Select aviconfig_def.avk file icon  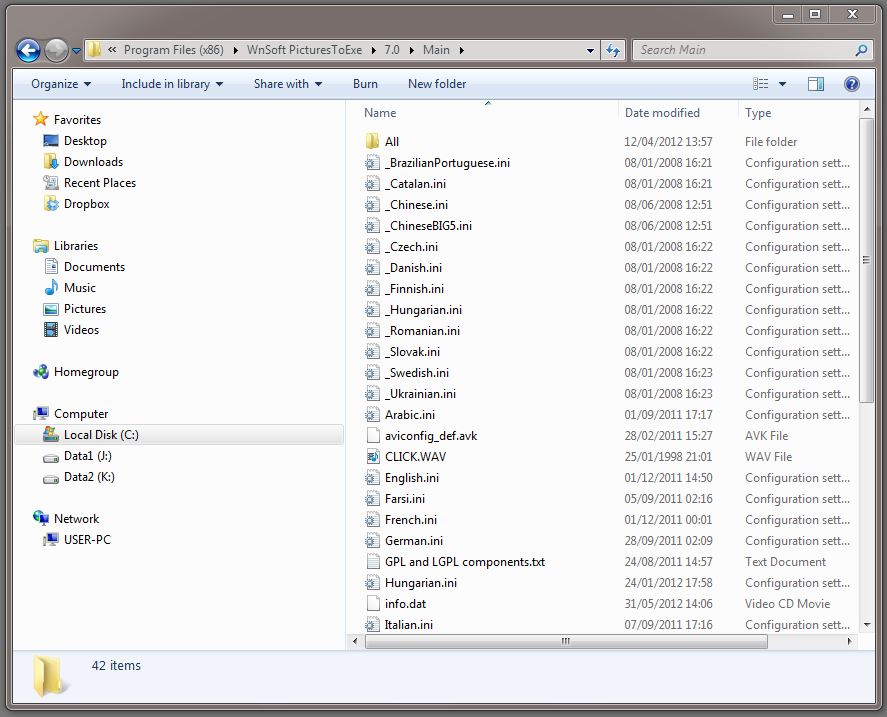[x=373, y=436]
